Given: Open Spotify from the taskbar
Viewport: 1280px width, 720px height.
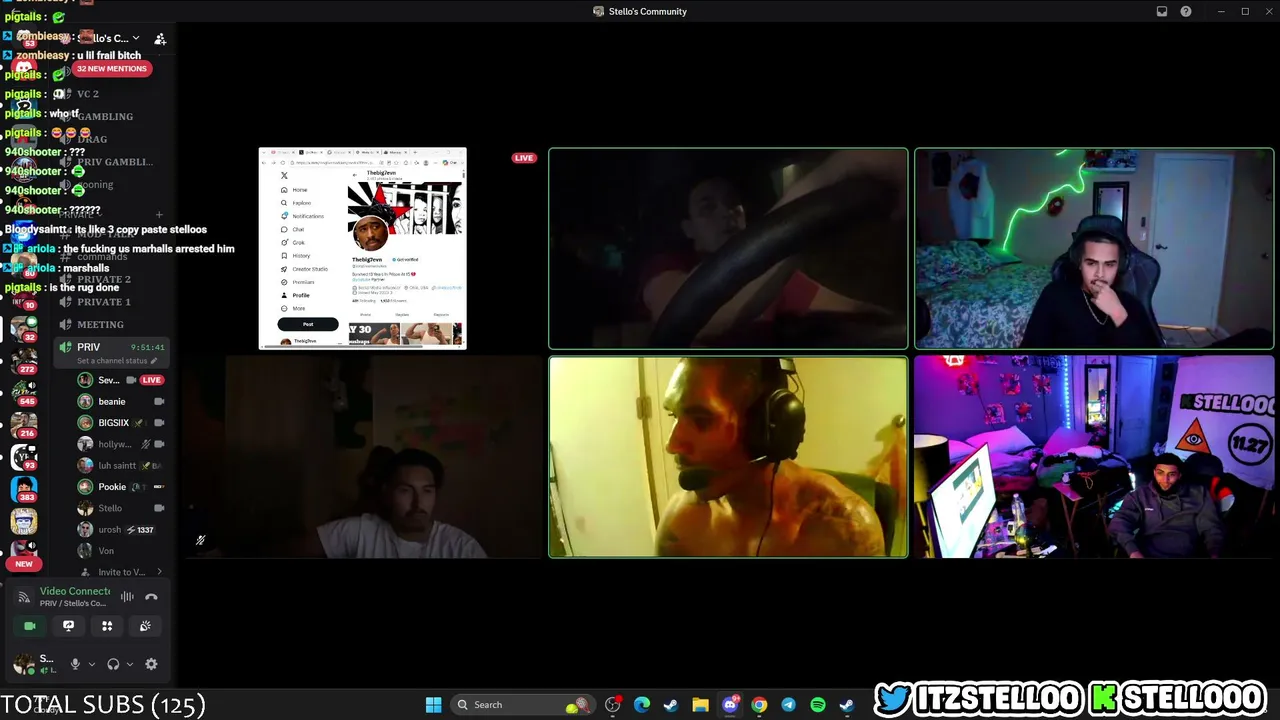Looking at the screenshot, I should pyautogui.click(x=817, y=705).
